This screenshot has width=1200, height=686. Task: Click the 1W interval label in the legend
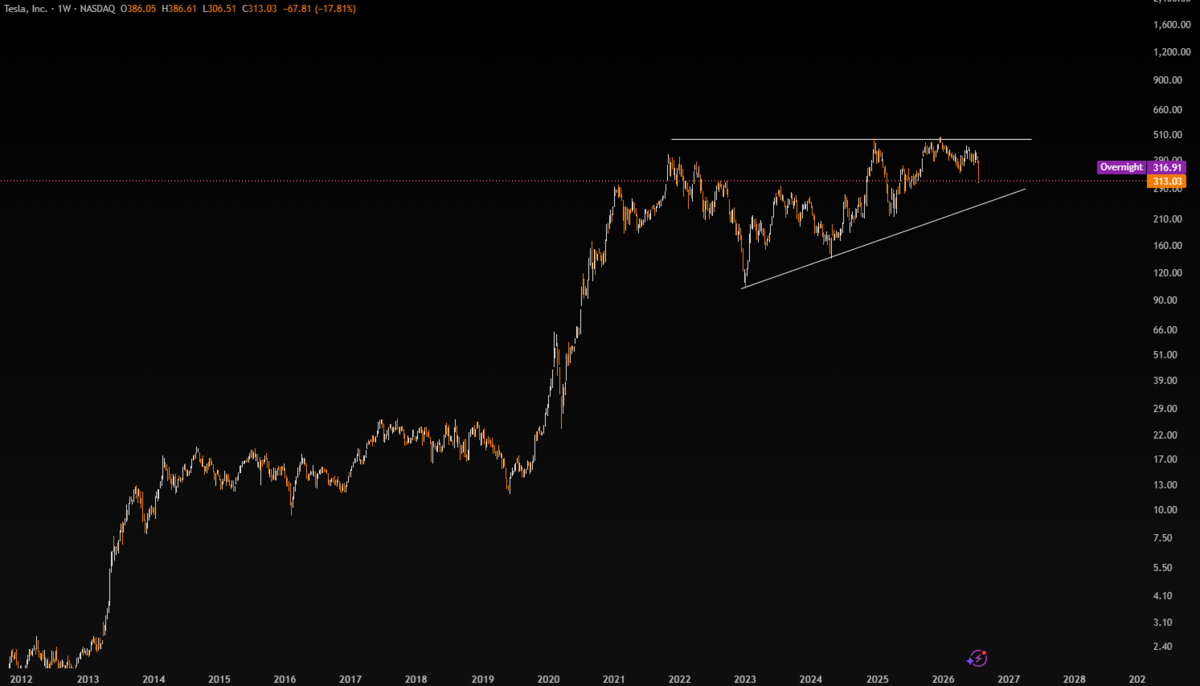click(62, 8)
